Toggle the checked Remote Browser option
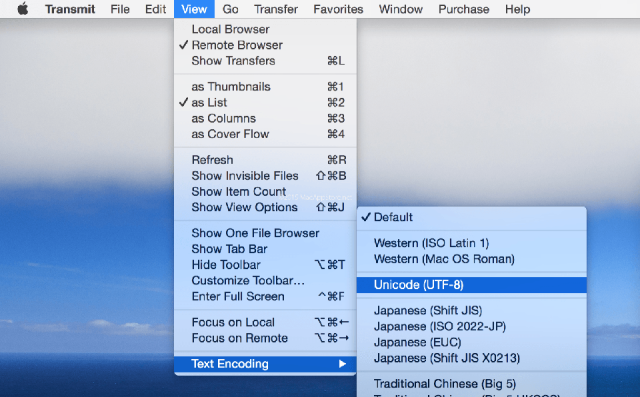The height and width of the screenshot is (397, 640). coord(265,45)
